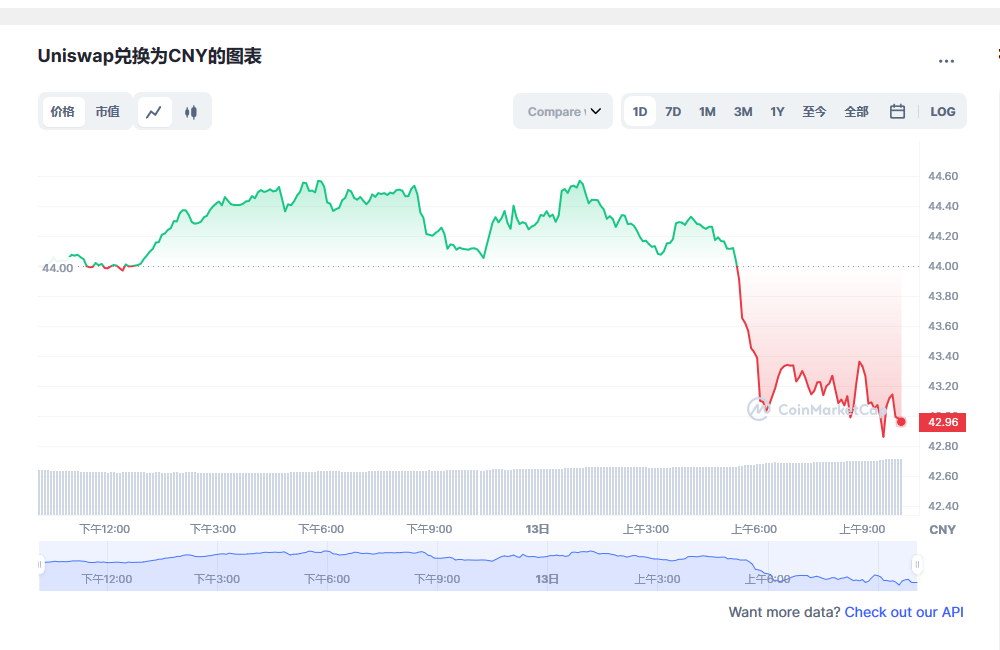The height and width of the screenshot is (650, 1000).
Task: Click the 上午3:00 label in the range navigator
Action: pos(658,579)
